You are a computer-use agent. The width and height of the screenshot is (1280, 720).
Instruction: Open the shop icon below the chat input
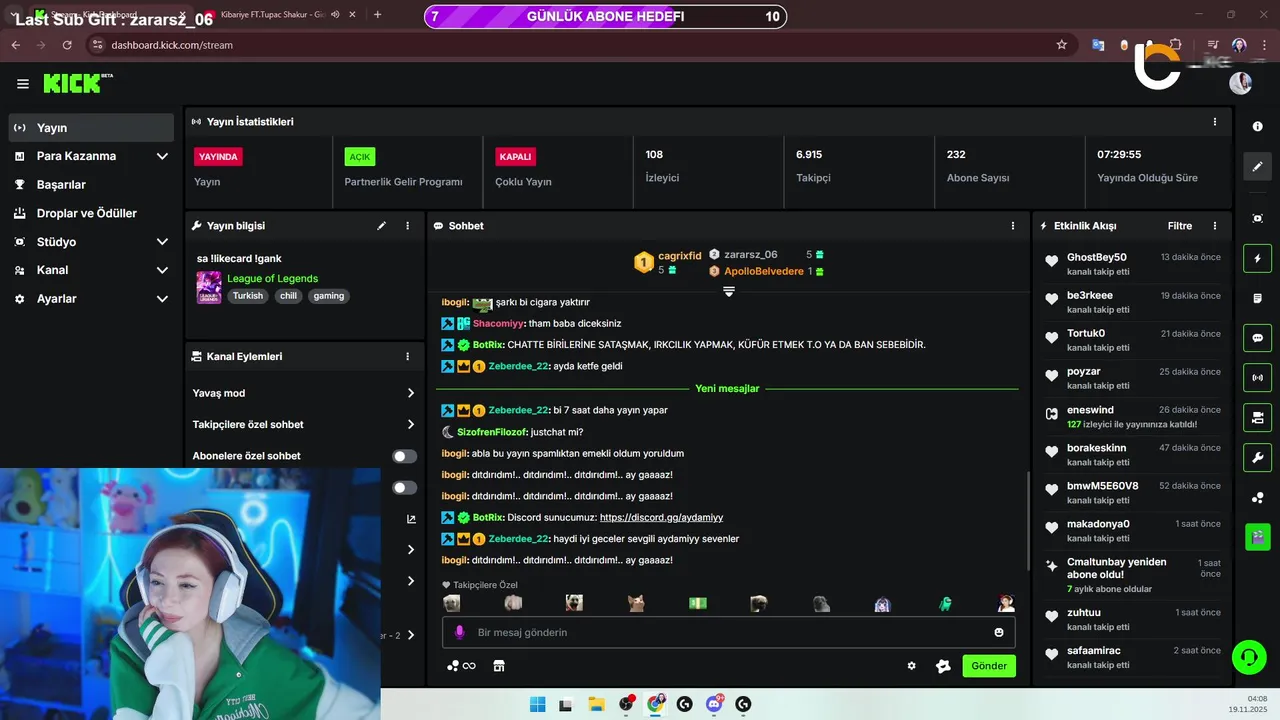[x=499, y=666]
